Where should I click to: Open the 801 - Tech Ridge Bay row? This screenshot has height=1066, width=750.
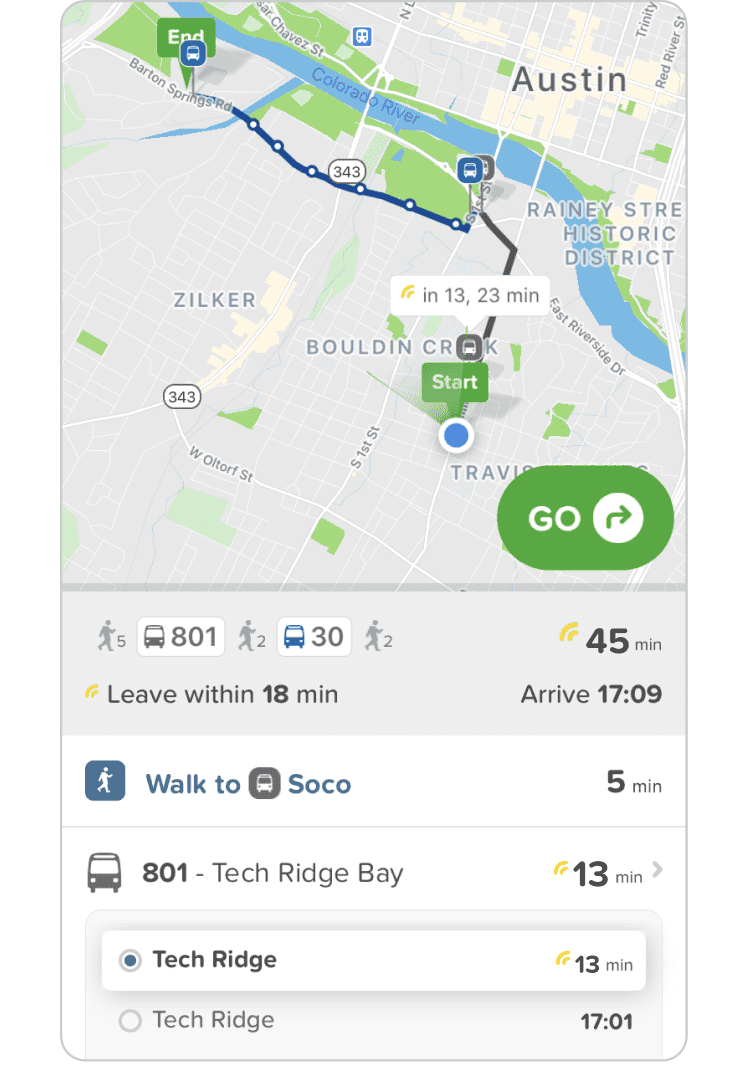coord(374,873)
